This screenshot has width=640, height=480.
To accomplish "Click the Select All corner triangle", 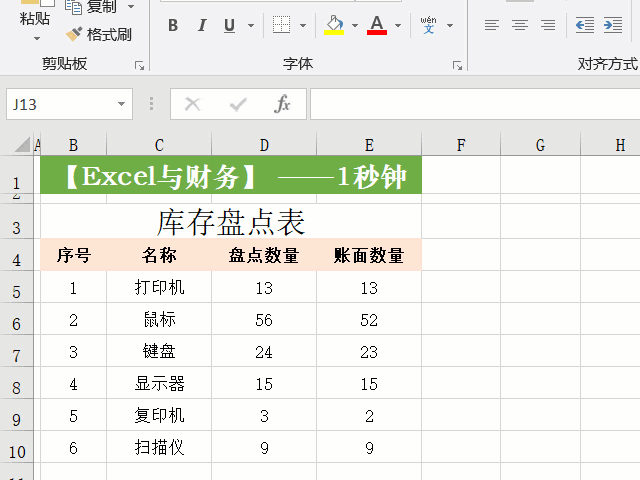I will 22,146.
